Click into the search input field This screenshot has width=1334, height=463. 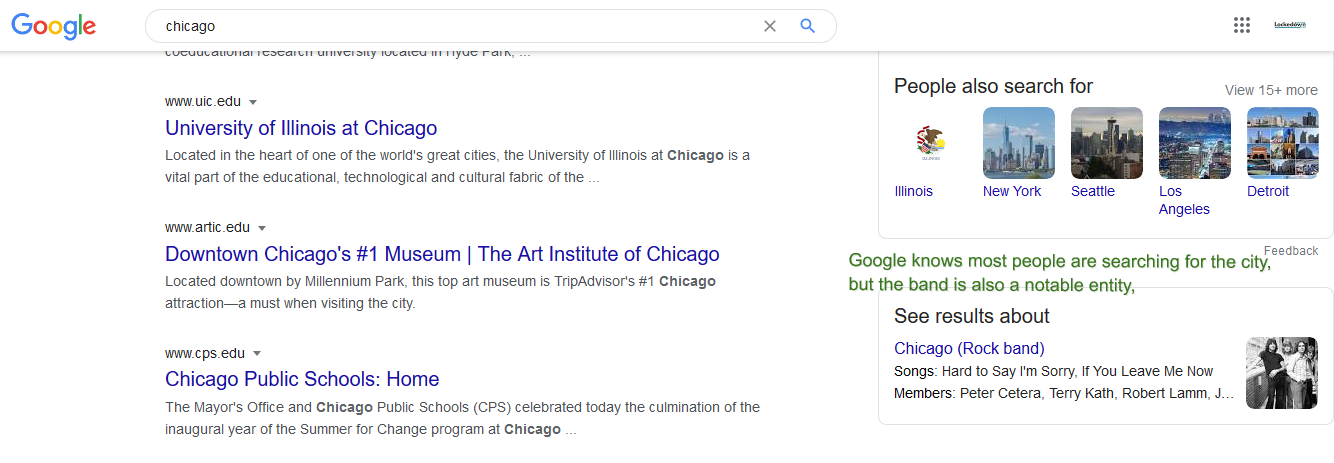[450, 26]
